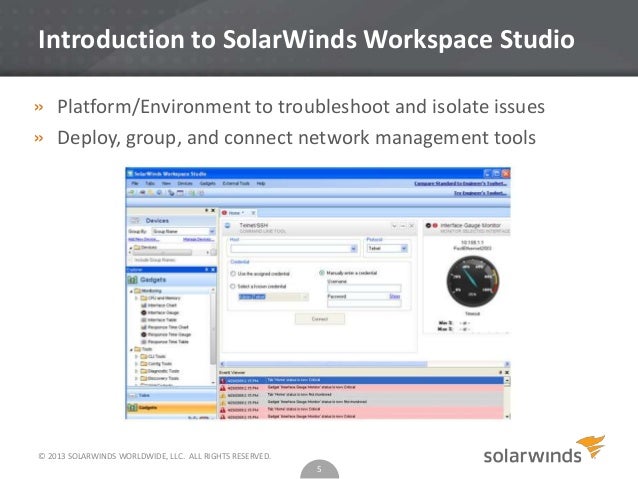Click the Connect button
The height and width of the screenshot is (479, 638).
point(320,319)
